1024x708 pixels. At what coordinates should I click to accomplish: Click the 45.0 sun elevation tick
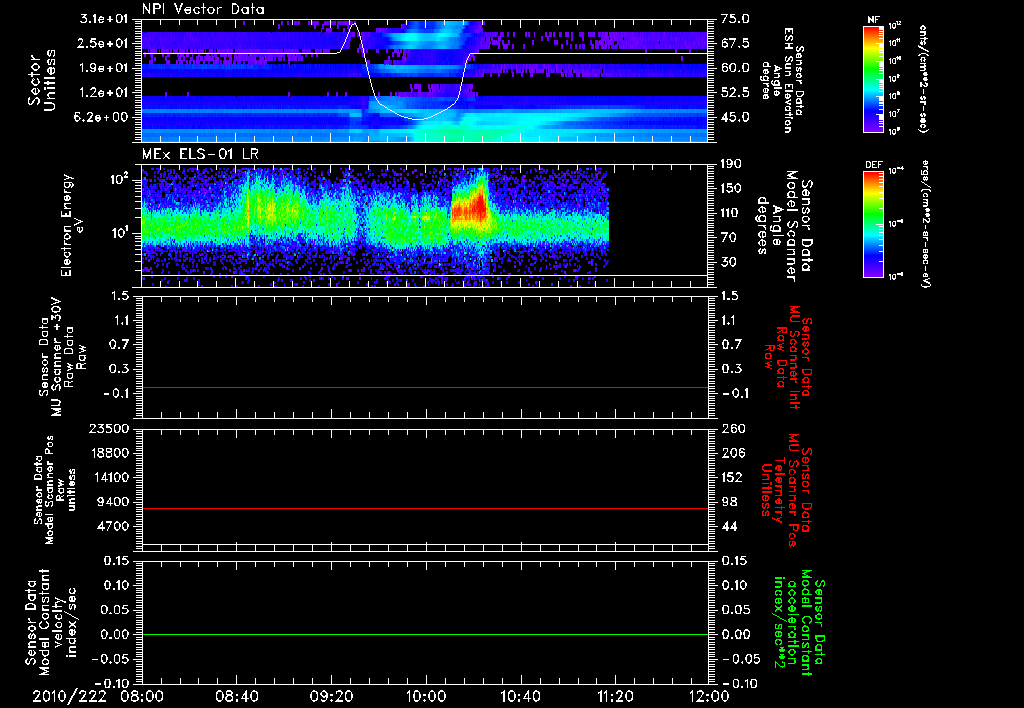(x=735, y=118)
